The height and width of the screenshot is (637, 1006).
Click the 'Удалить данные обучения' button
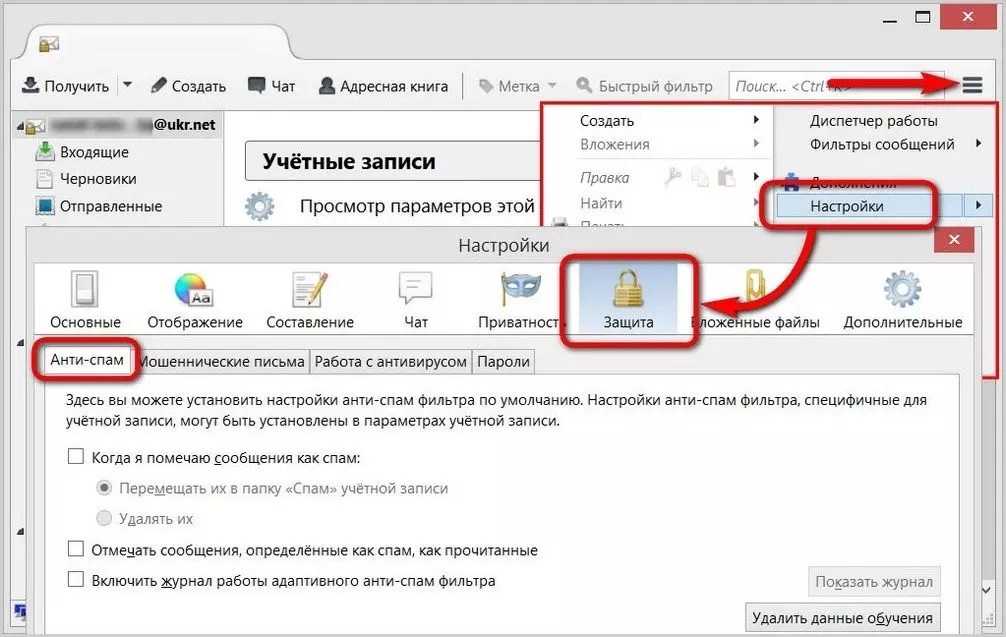coord(843,617)
